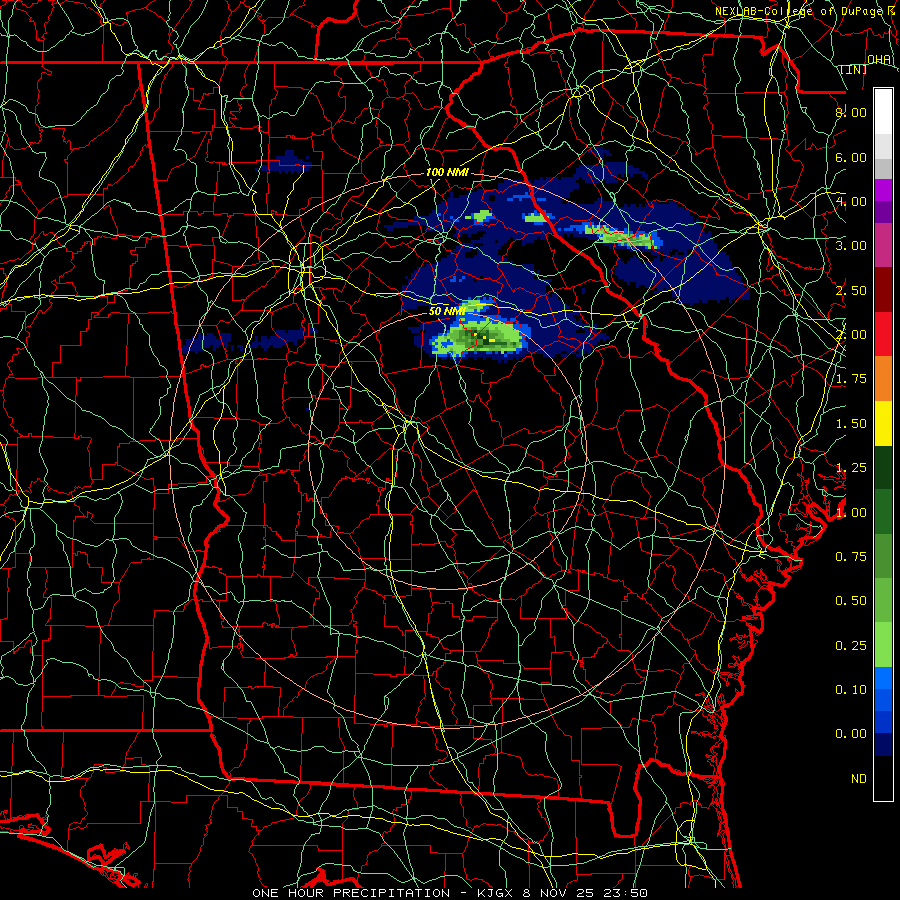Click the 1.50 legend value

click(x=851, y=423)
